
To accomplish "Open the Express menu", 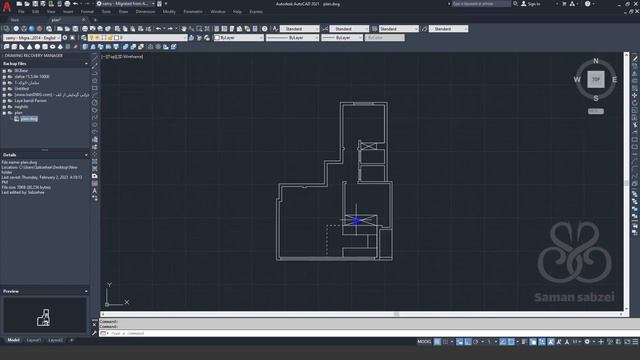I will 256,12.
